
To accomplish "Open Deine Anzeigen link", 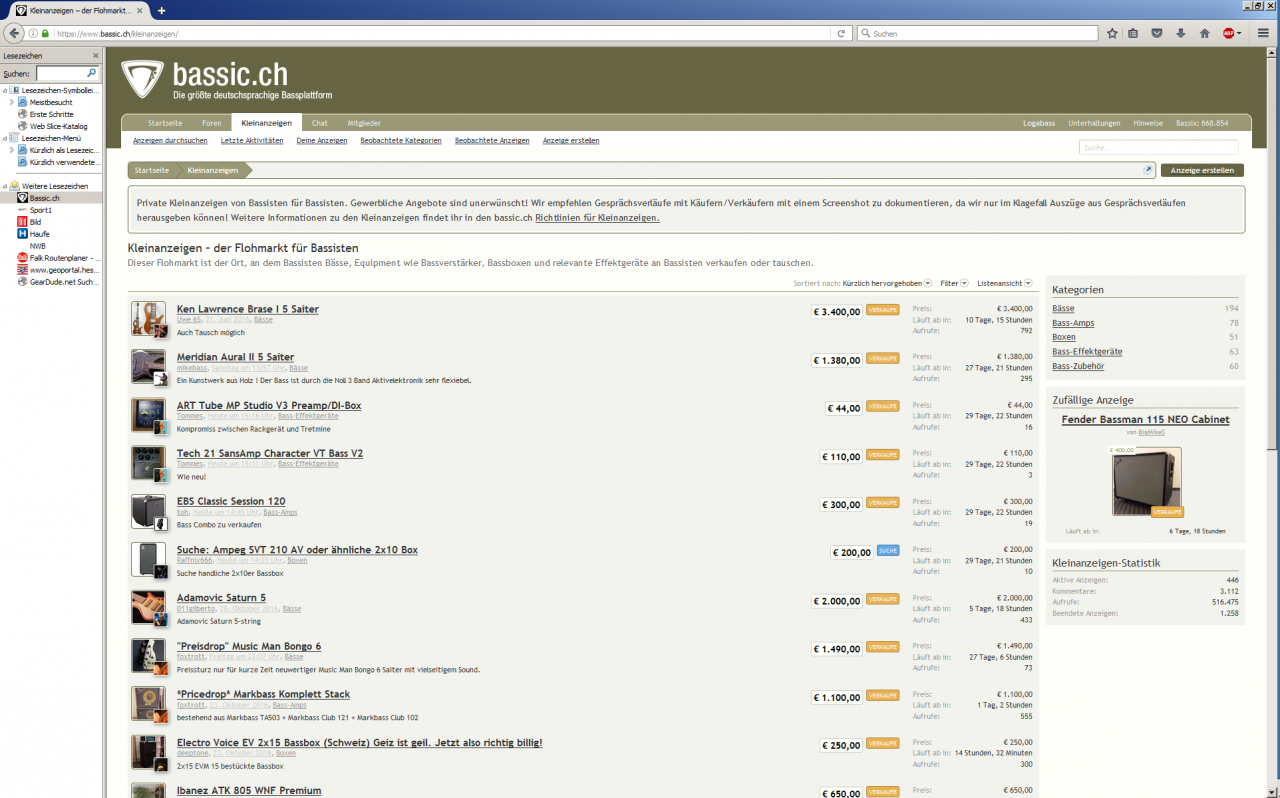I will [322, 141].
